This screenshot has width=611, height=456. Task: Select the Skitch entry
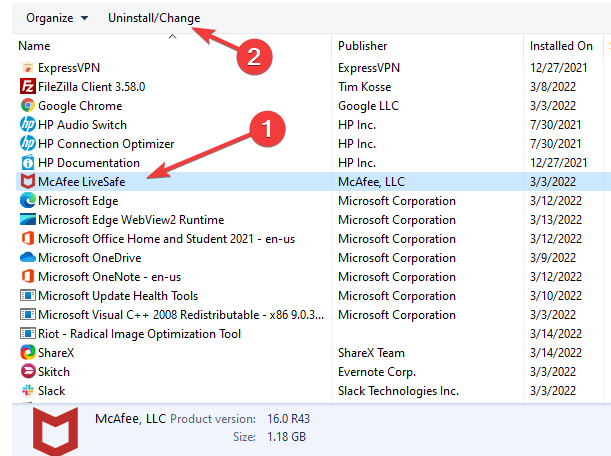pyautogui.click(x=54, y=372)
